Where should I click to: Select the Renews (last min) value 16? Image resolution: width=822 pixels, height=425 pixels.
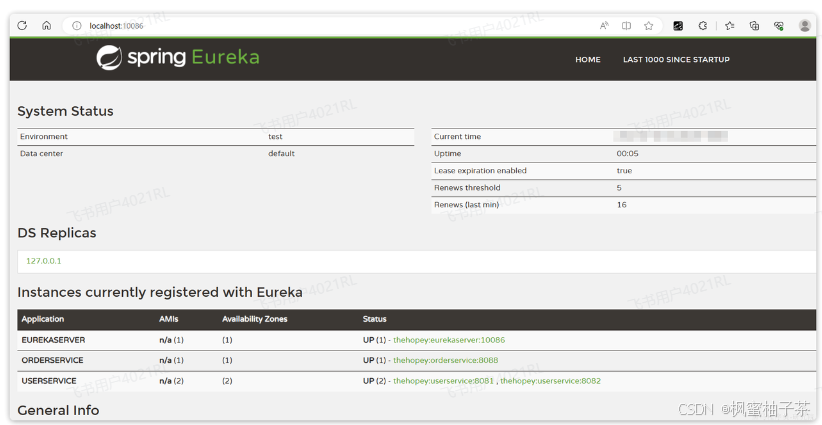[x=621, y=205]
